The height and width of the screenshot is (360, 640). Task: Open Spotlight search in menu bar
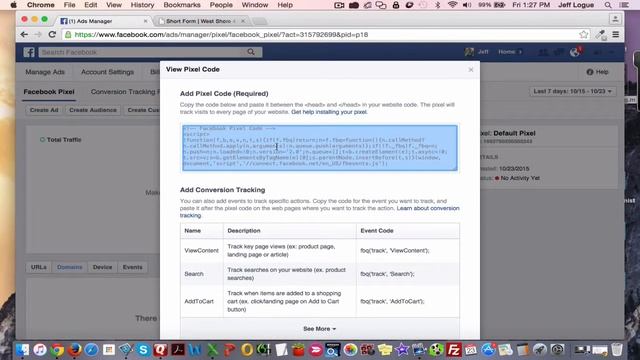pos(608,5)
